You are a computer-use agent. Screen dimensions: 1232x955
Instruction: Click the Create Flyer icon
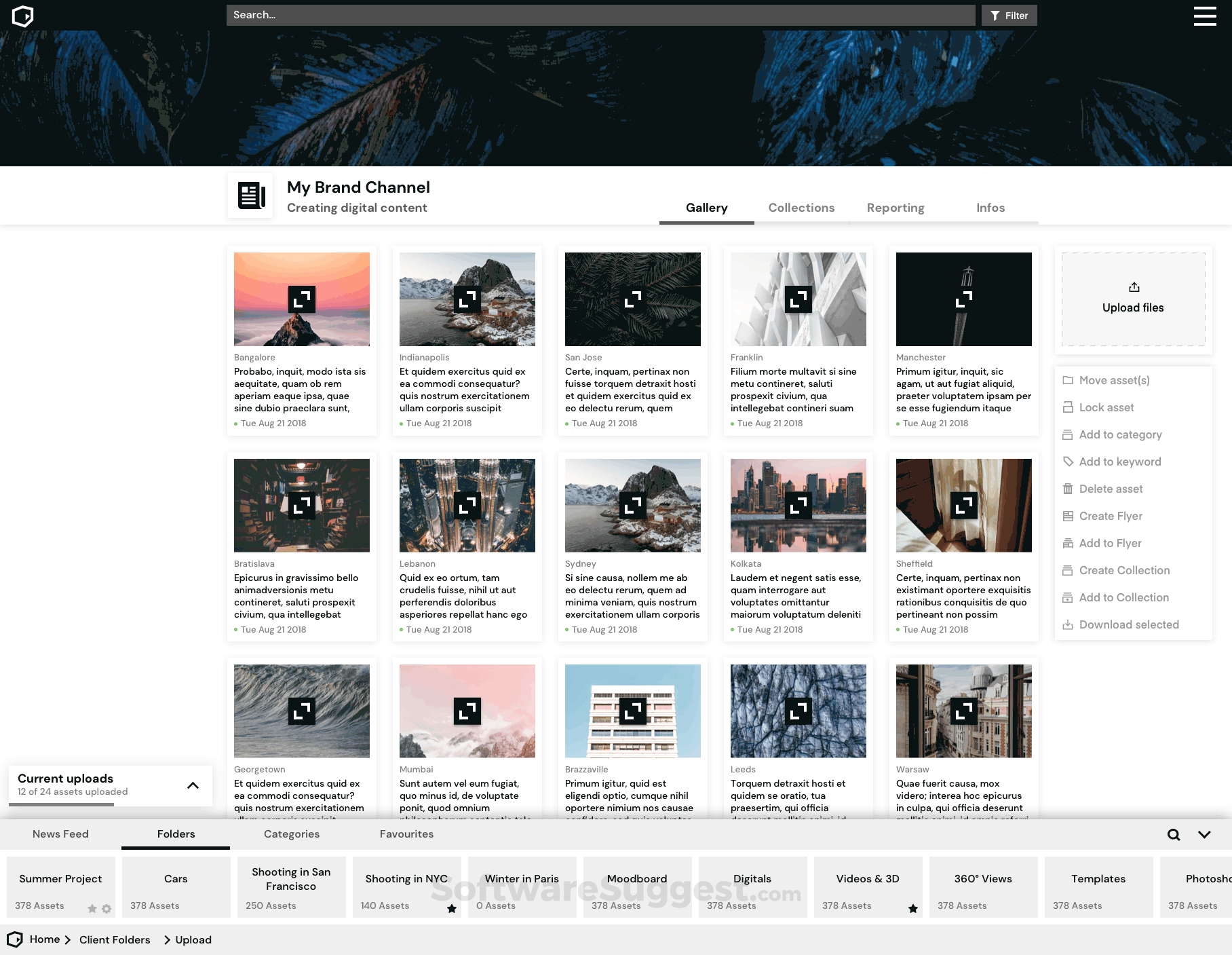tap(1068, 516)
